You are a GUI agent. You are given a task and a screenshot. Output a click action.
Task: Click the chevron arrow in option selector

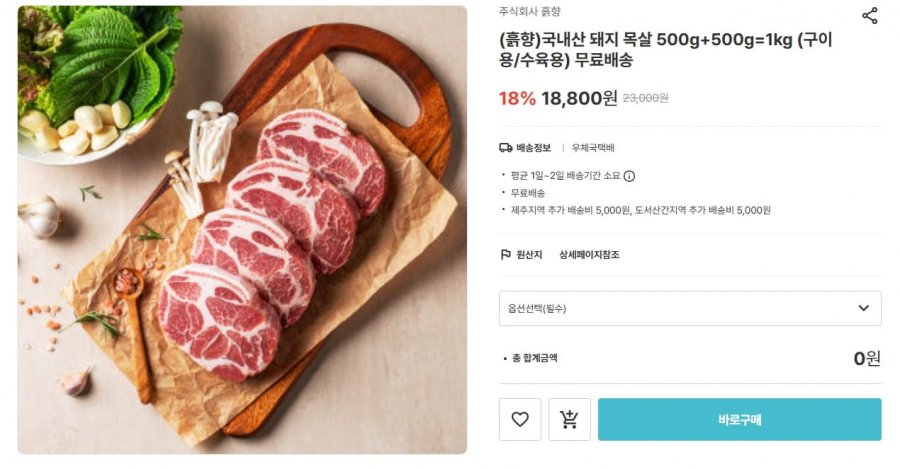click(863, 308)
